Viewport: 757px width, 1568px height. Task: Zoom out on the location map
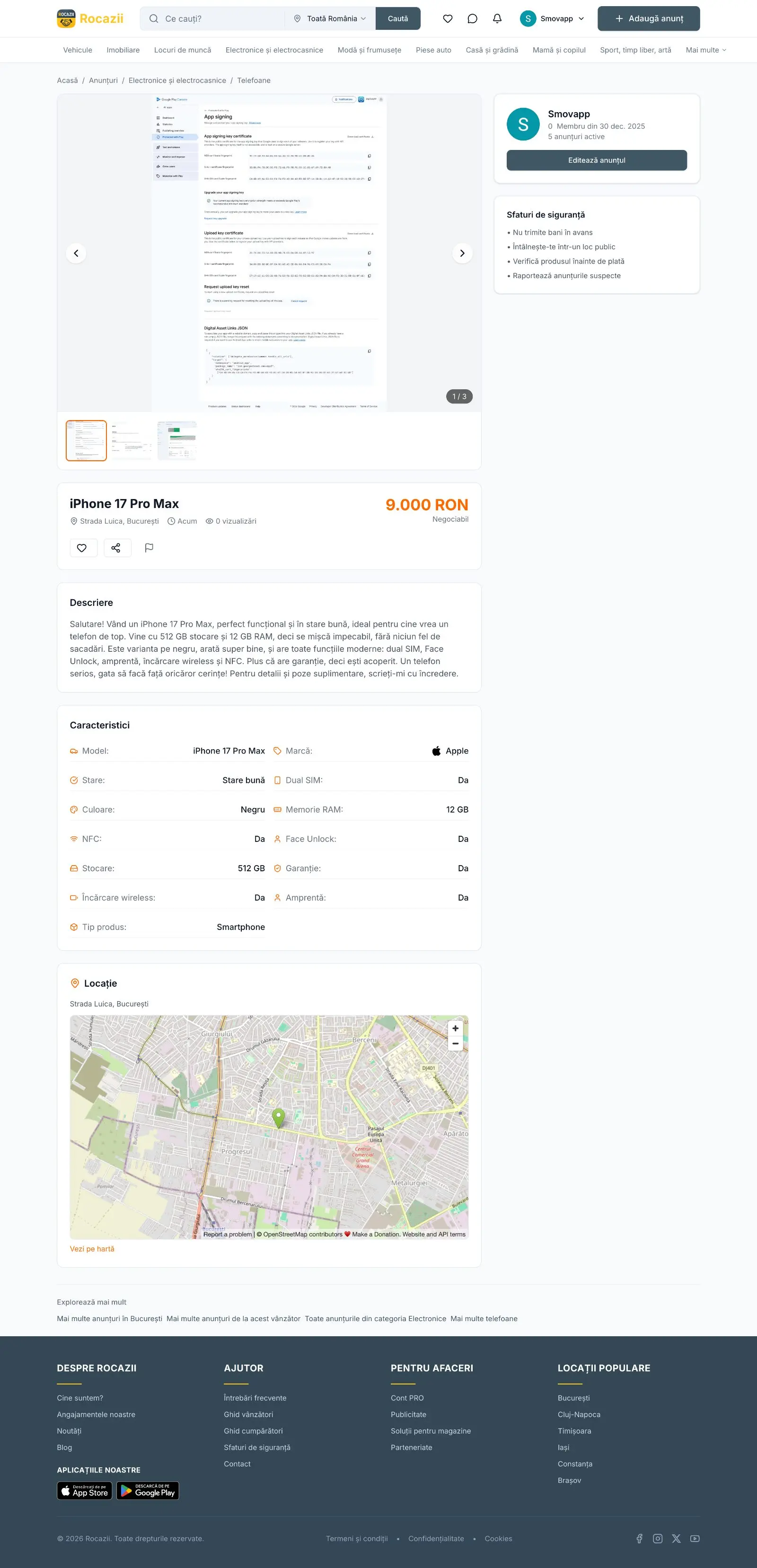click(x=455, y=1043)
